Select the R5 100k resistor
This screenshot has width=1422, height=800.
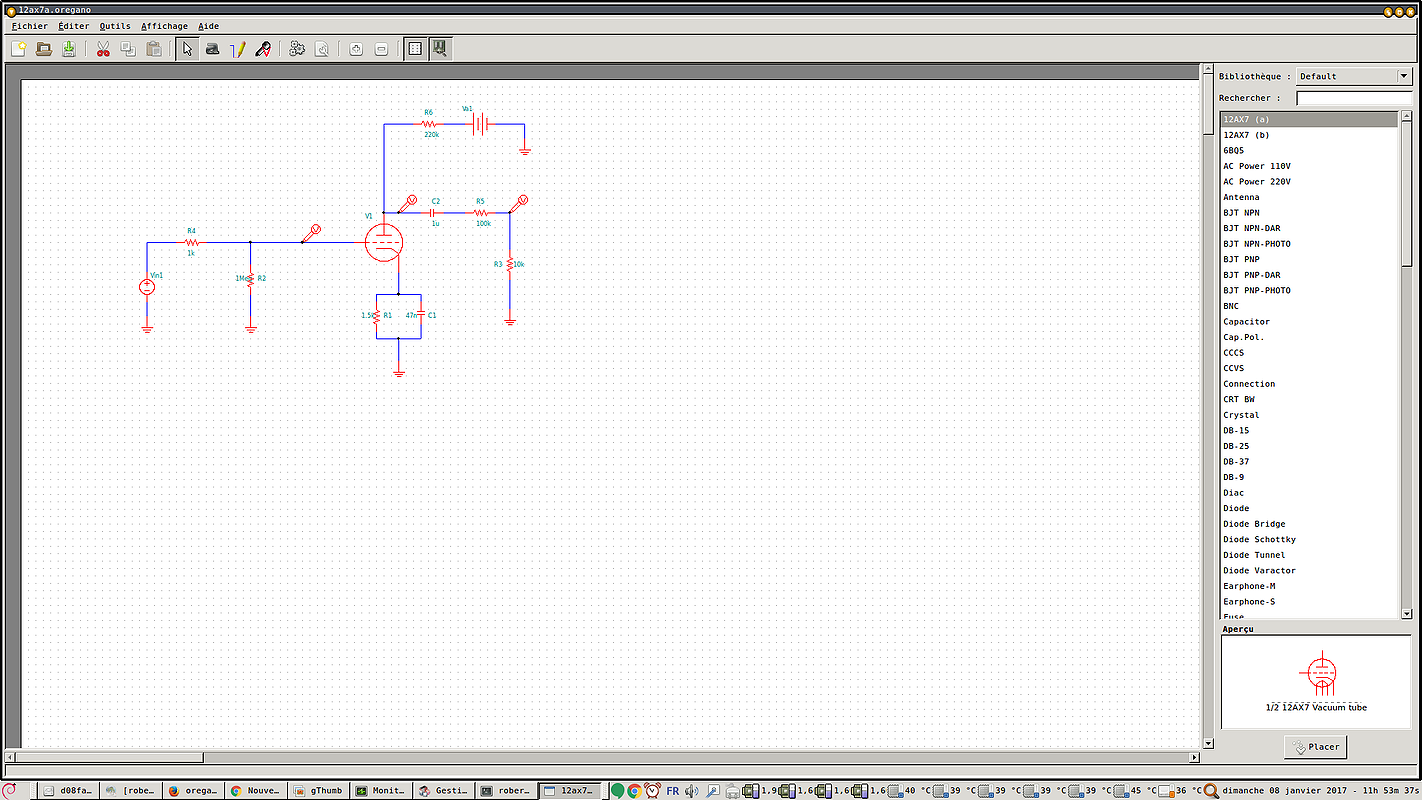point(481,213)
